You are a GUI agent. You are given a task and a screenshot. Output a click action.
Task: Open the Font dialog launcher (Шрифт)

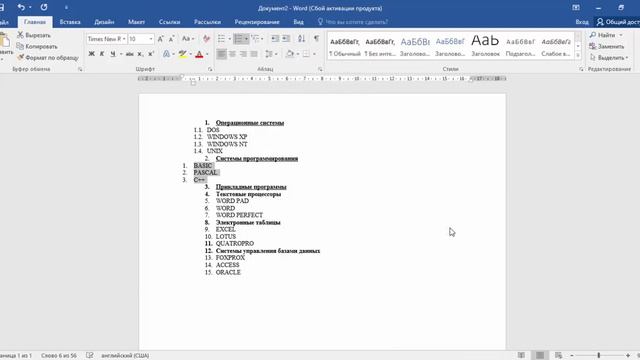tap(210, 69)
